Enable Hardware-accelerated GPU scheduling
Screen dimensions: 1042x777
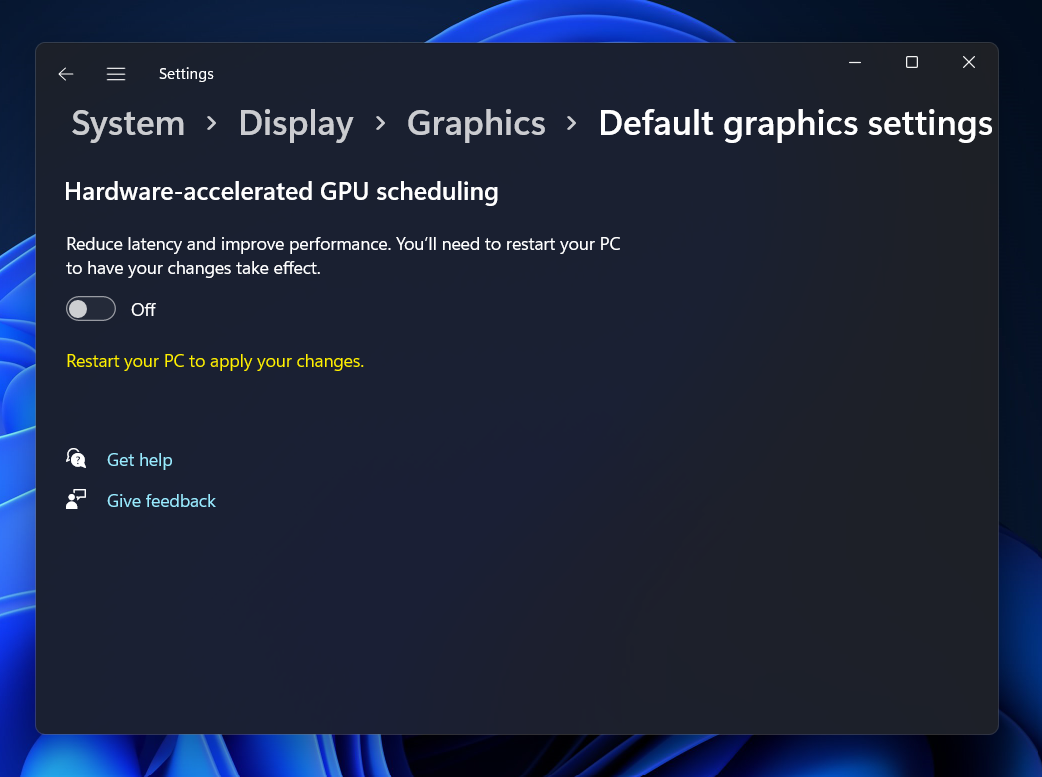pyautogui.click(x=91, y=308)
